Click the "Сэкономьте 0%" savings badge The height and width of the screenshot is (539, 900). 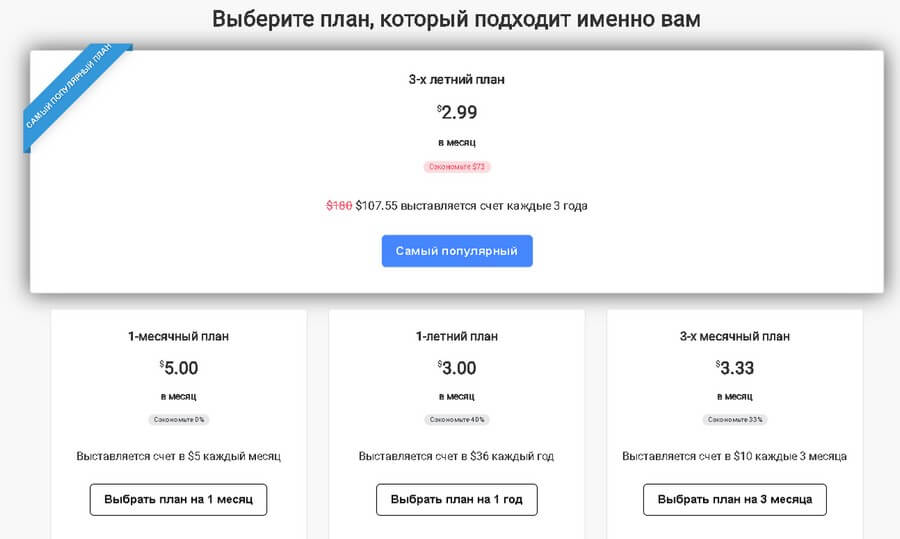178,420
